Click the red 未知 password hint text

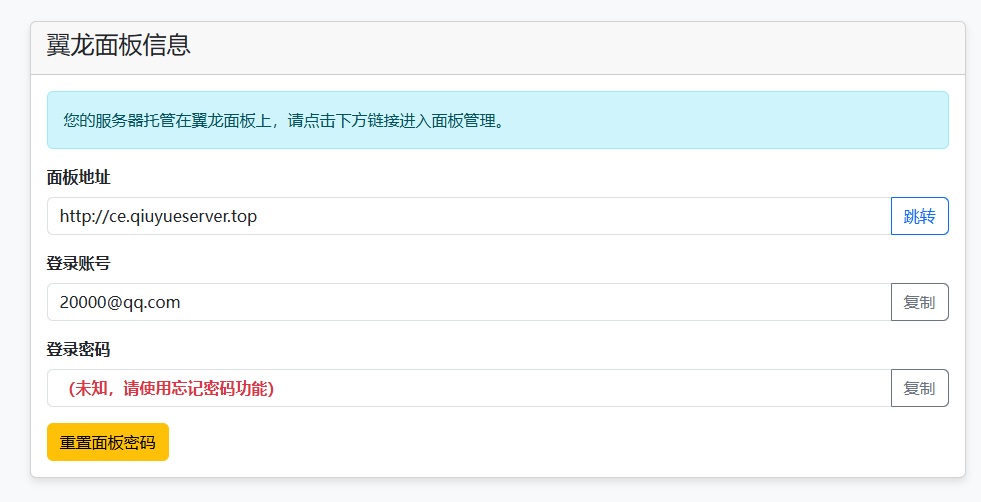point(171,388)
